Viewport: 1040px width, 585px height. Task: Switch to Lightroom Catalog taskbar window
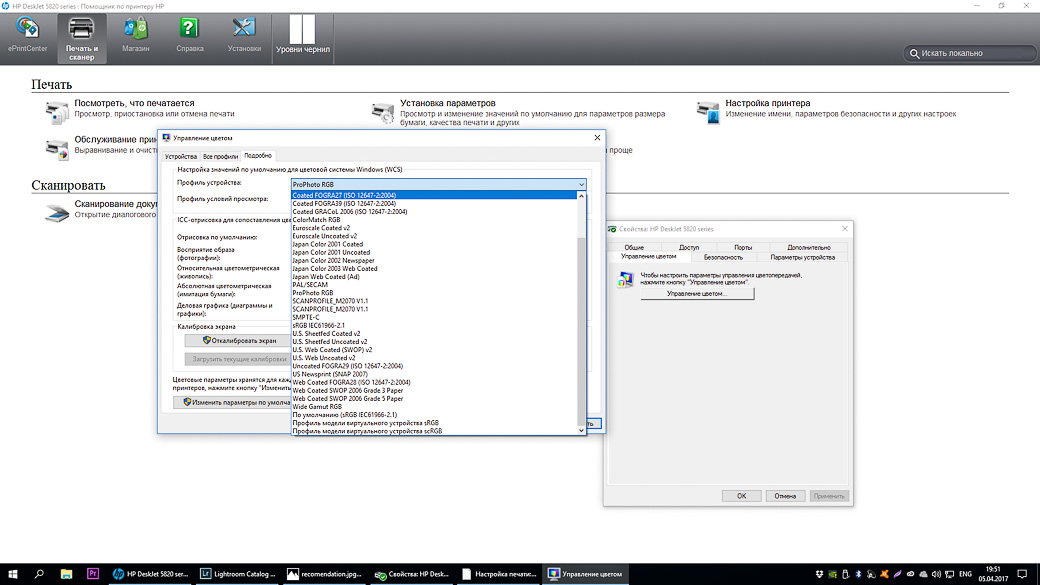pos(238,574)
